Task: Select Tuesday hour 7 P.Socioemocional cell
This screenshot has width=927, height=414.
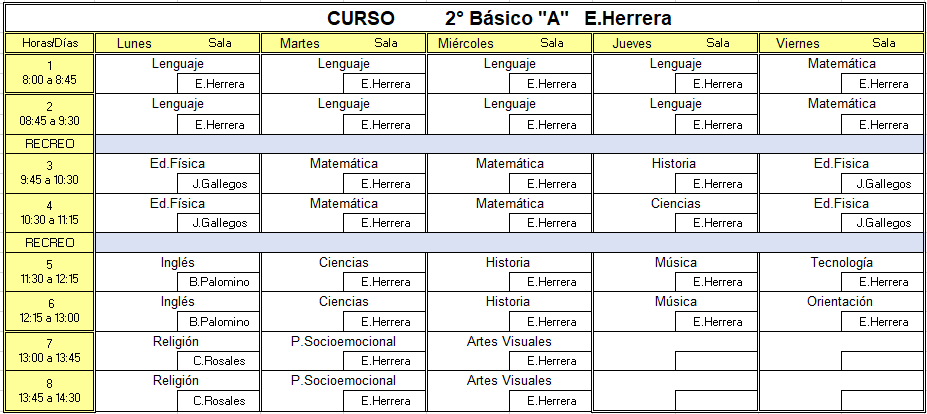Action: click(343, 342)
